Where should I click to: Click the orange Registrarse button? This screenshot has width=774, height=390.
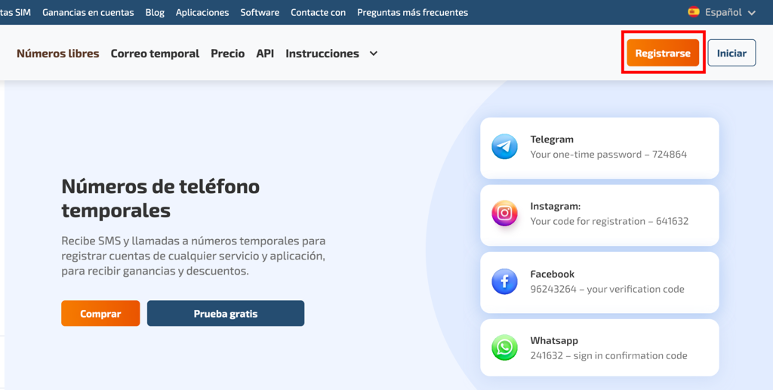pos(663,53)
